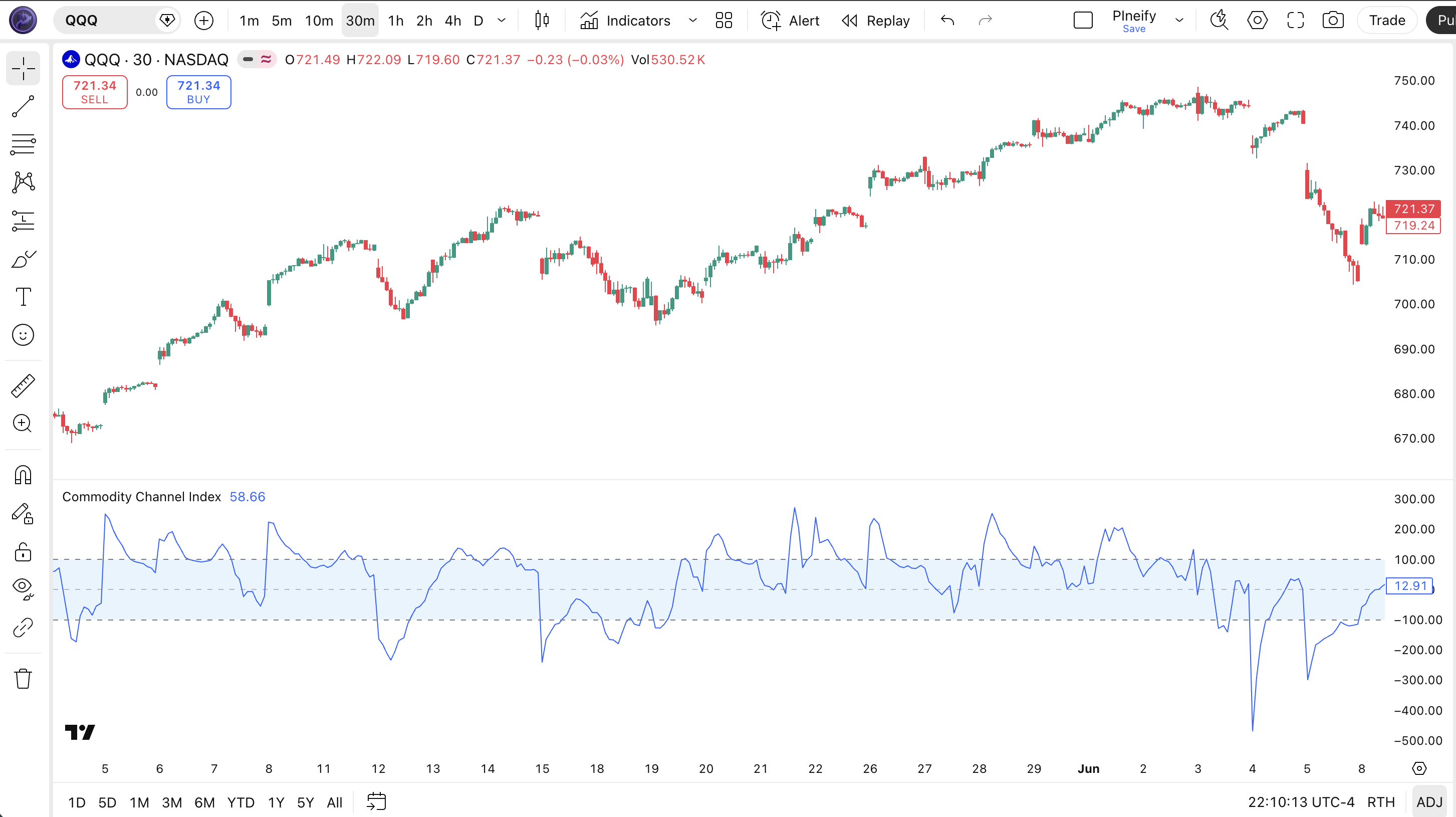Set date range to 1M
The width and height of the screenshot is (1456, 817).
tap(139, 802)
